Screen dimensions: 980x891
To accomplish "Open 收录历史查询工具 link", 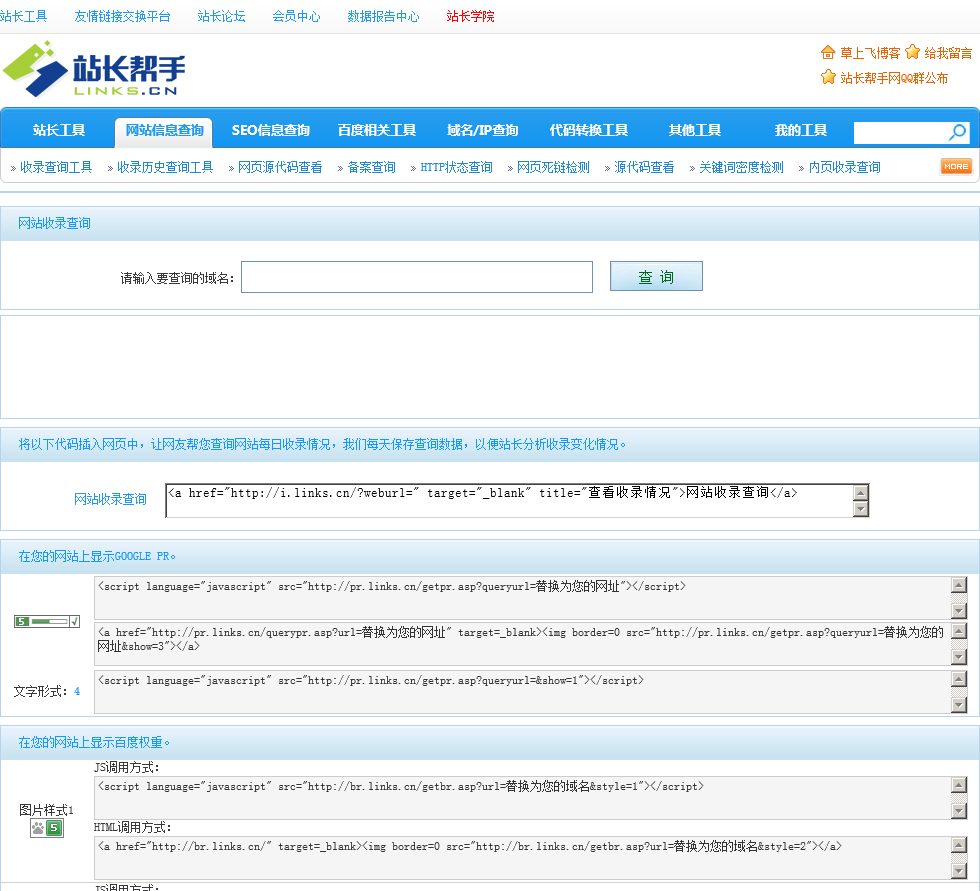I will tap(165, 167).
